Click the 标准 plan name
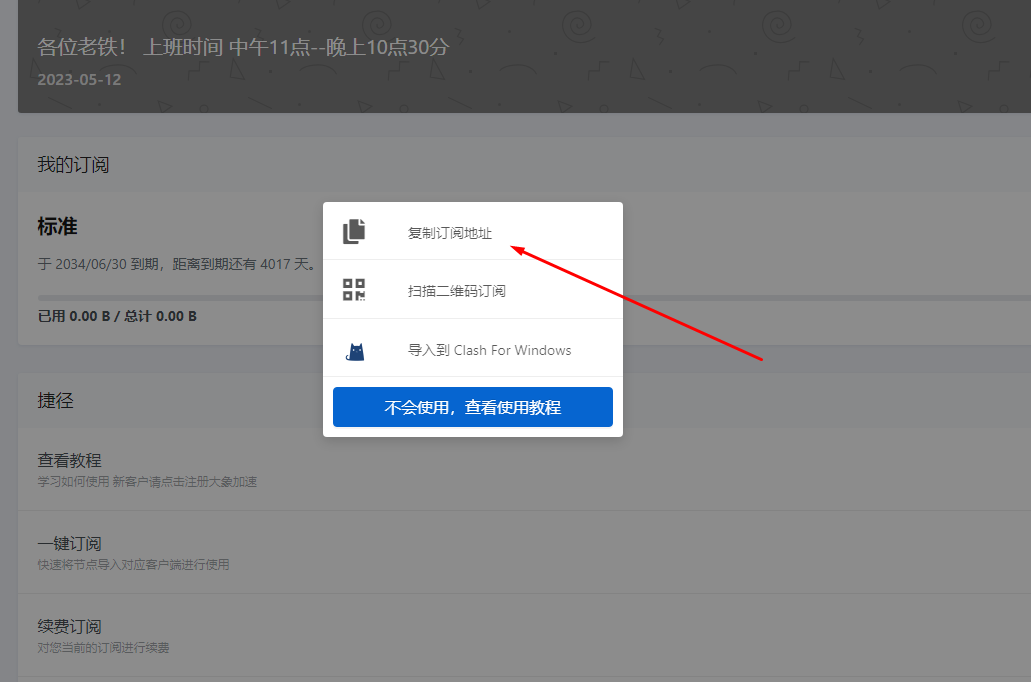Viewport: 1031px width, 682px height. [57, 226]
